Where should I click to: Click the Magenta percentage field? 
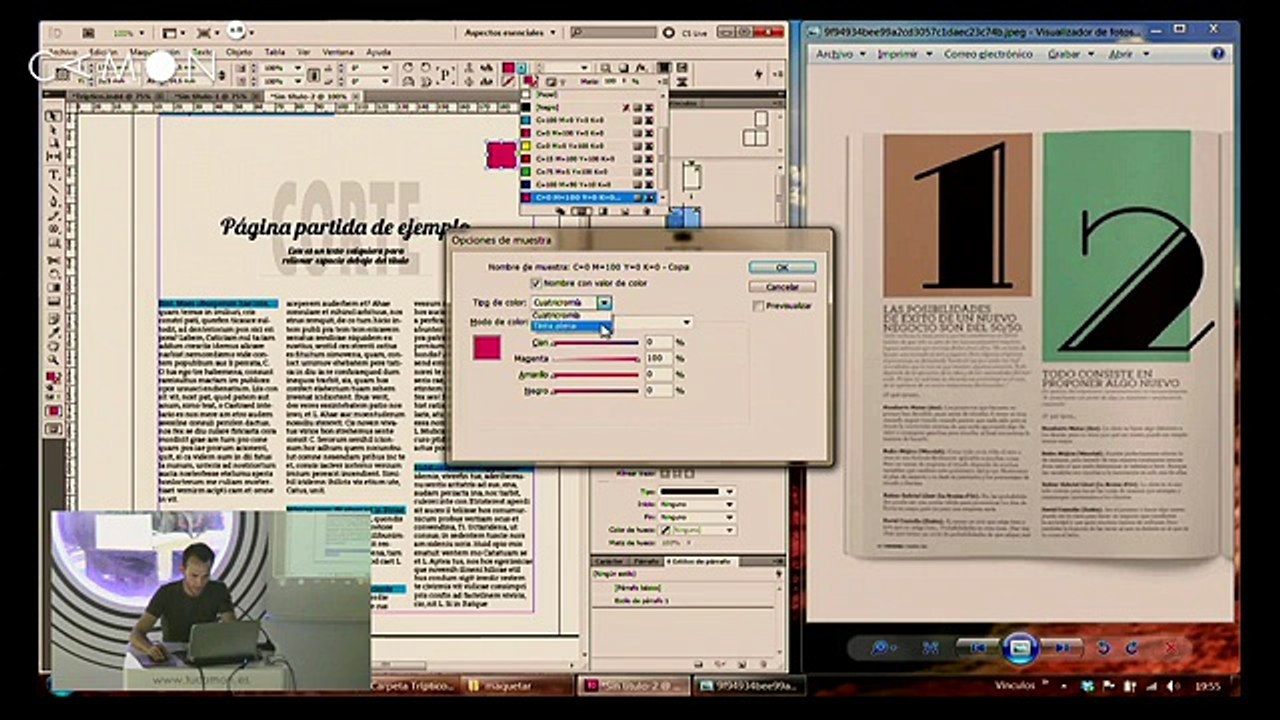point(658,358)
